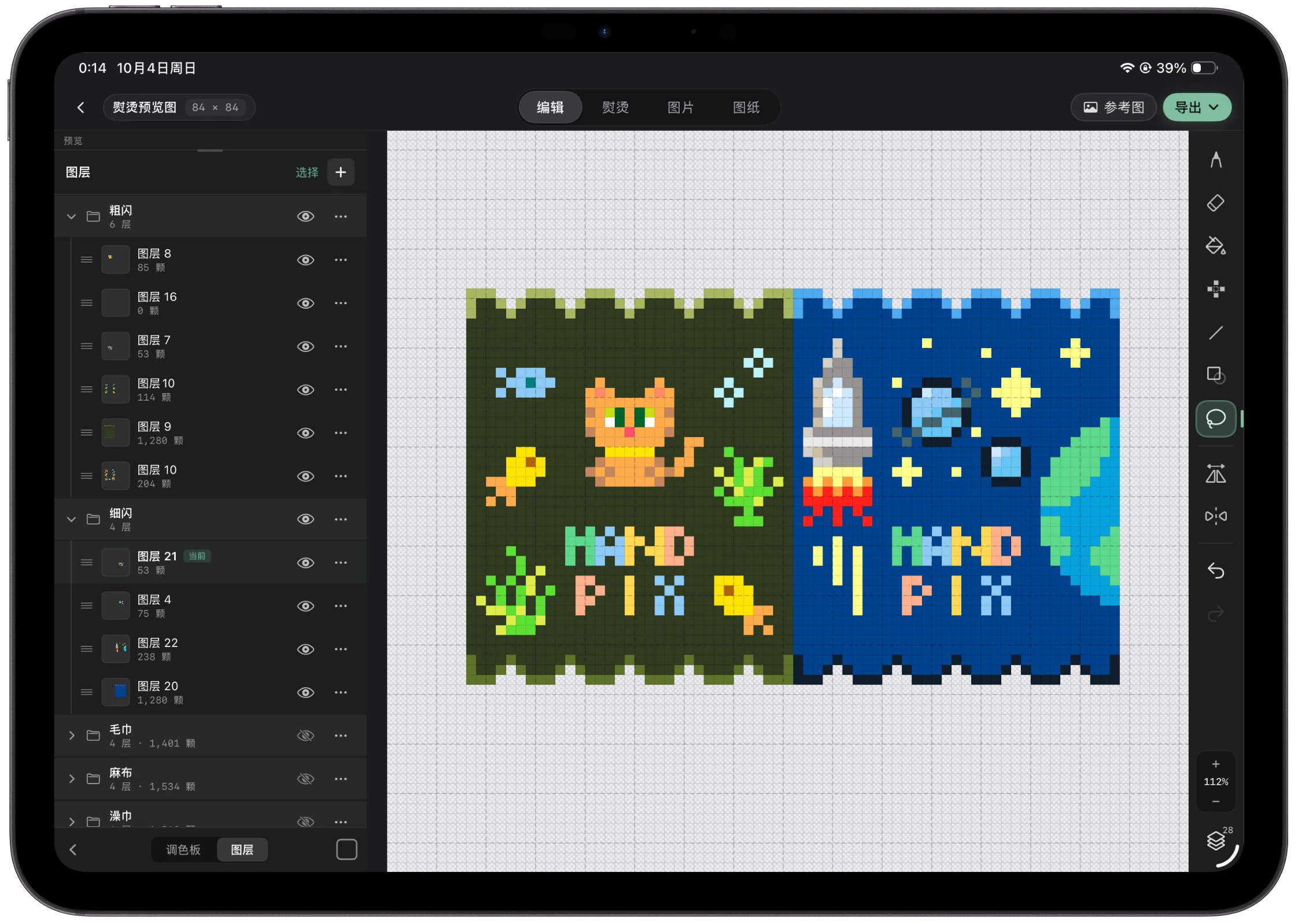
Task: Click the 熨烫预览图 project title
Action: click(x=144, y=108)
